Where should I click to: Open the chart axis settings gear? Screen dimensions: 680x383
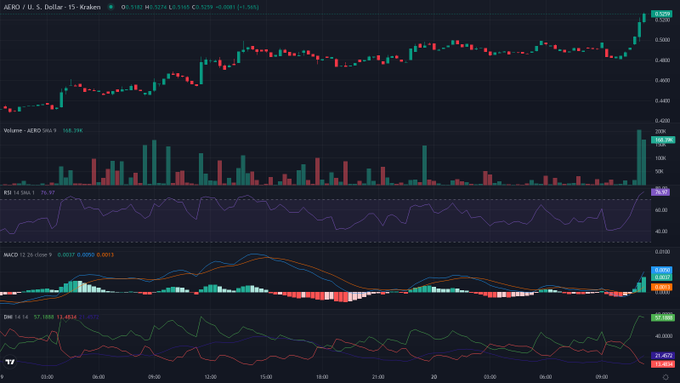click(x=665, y=377)
